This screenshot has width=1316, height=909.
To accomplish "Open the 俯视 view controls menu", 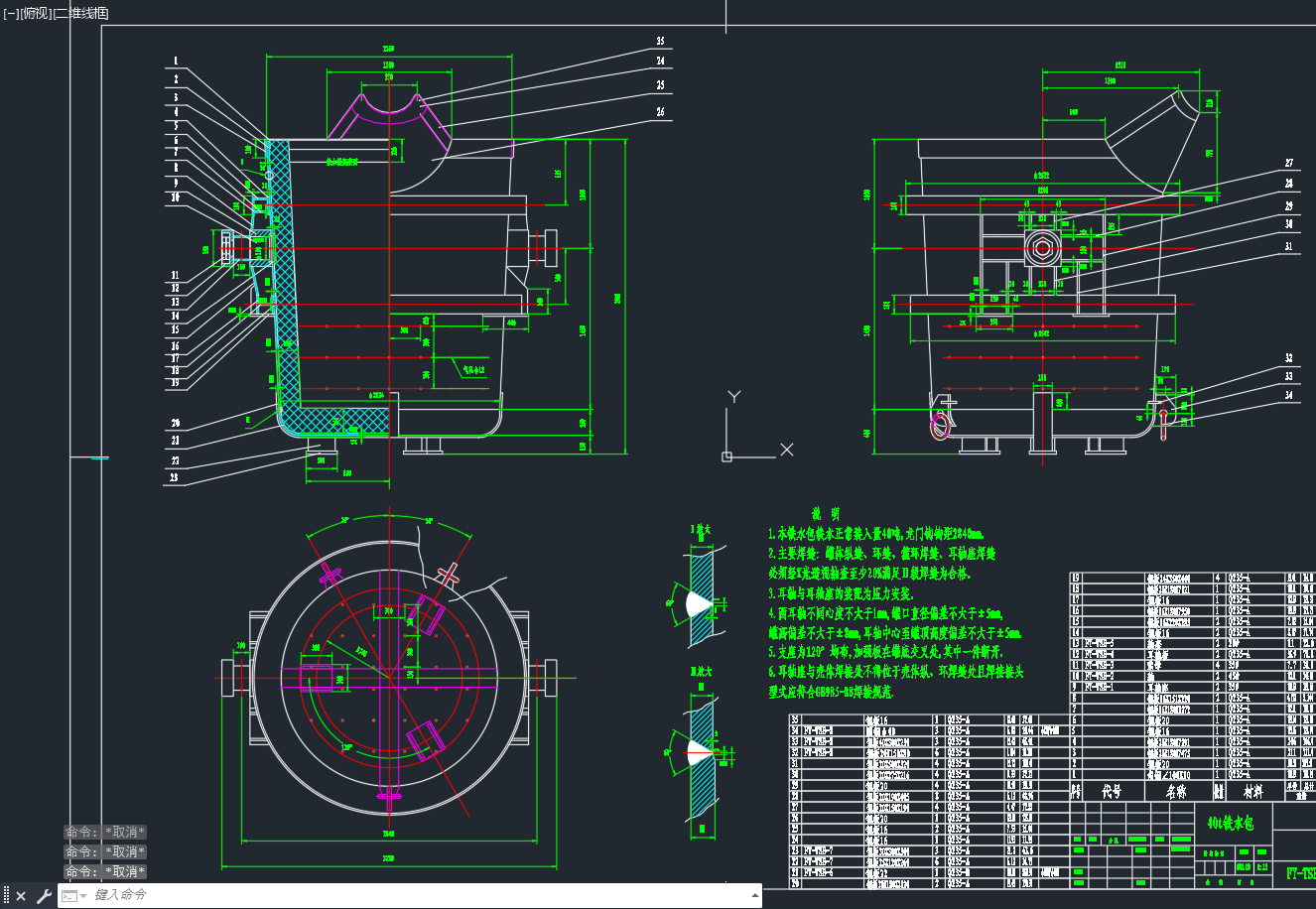I will 35,13.
